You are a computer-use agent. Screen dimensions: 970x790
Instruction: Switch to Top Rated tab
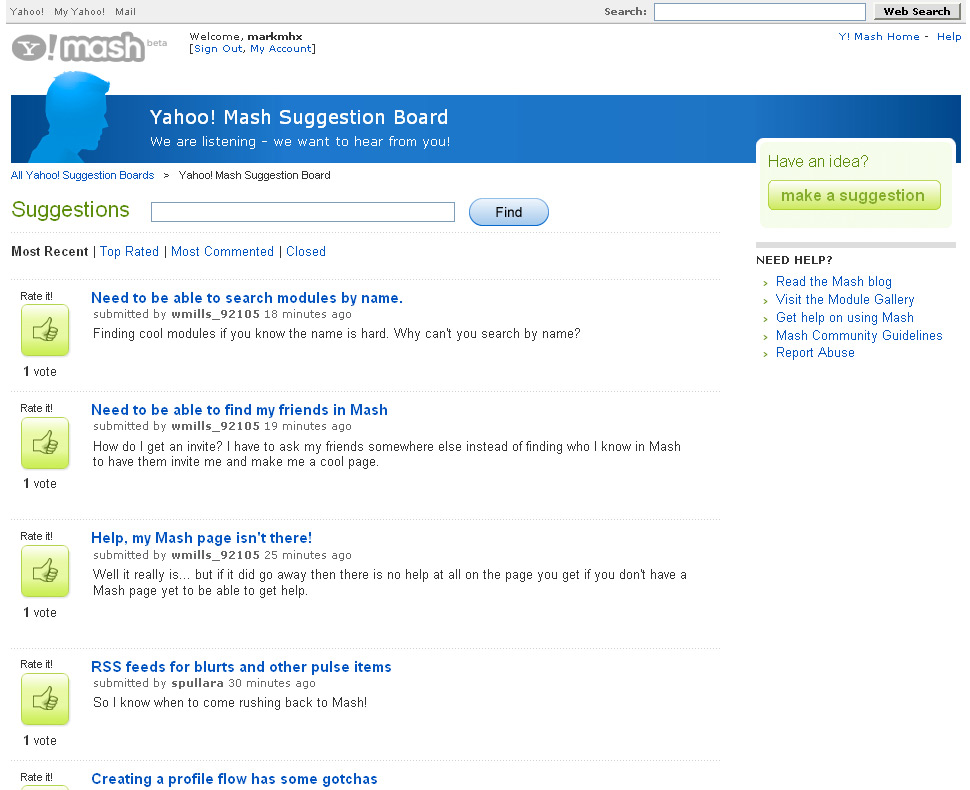[129, 251]
